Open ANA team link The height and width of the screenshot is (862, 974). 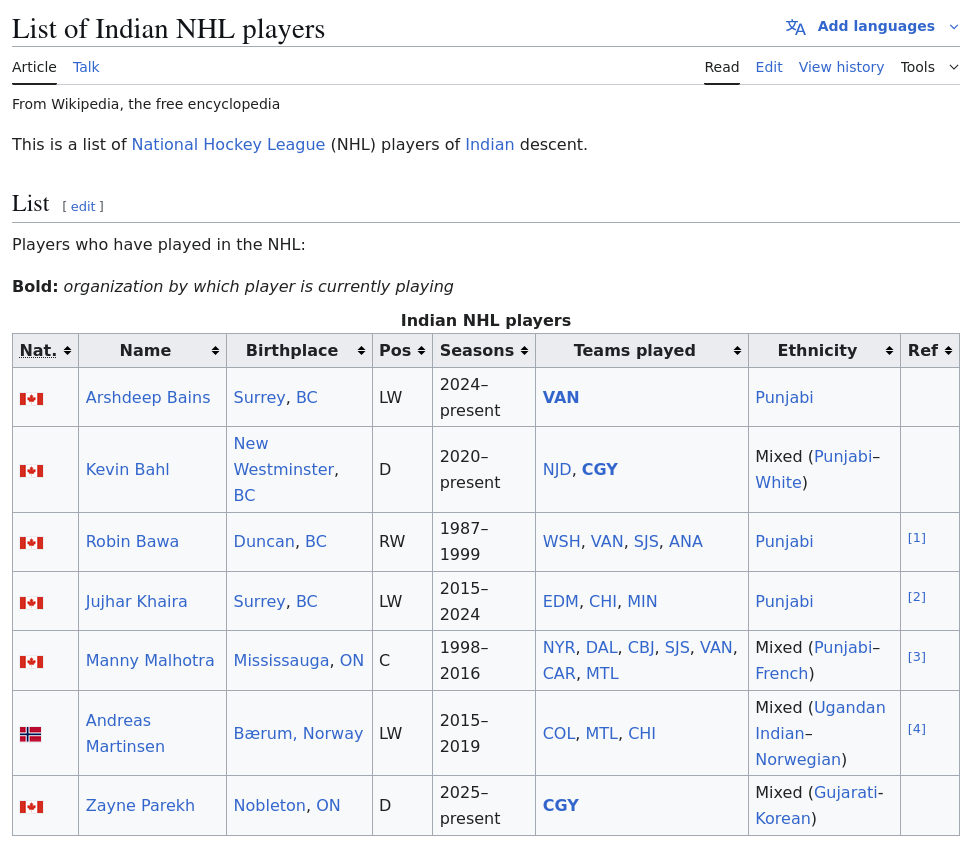click(686, 542)
